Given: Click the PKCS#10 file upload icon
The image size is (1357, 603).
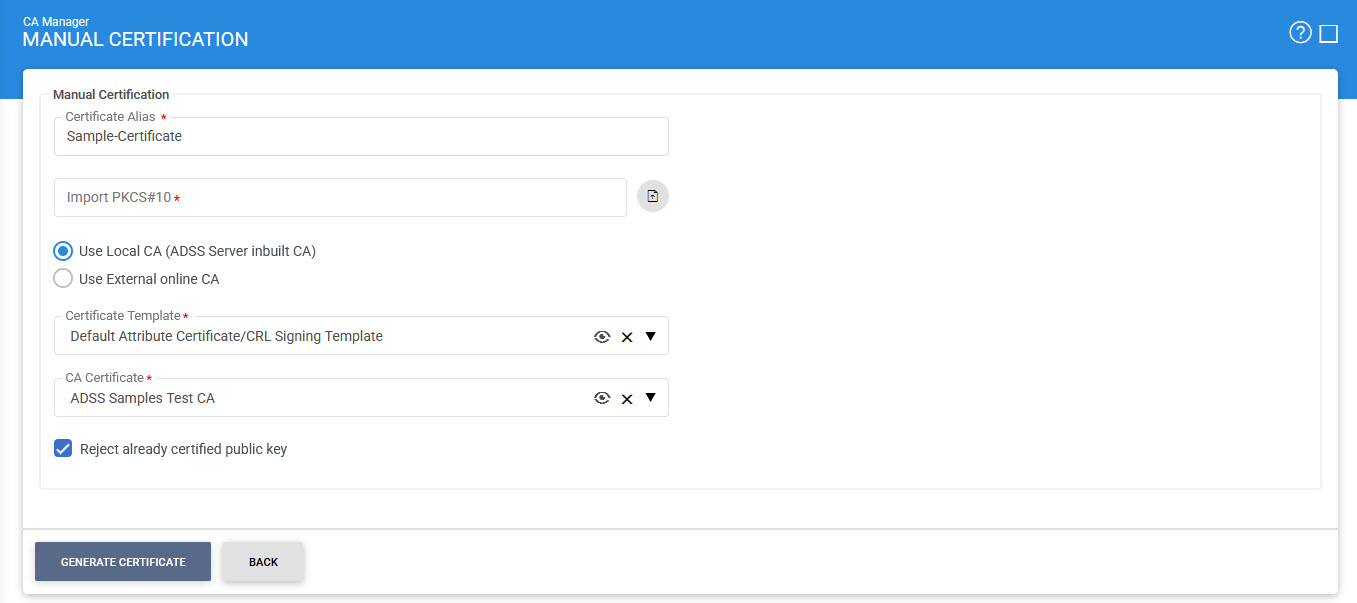Looking at the screenshot, I should coord(652,197).
